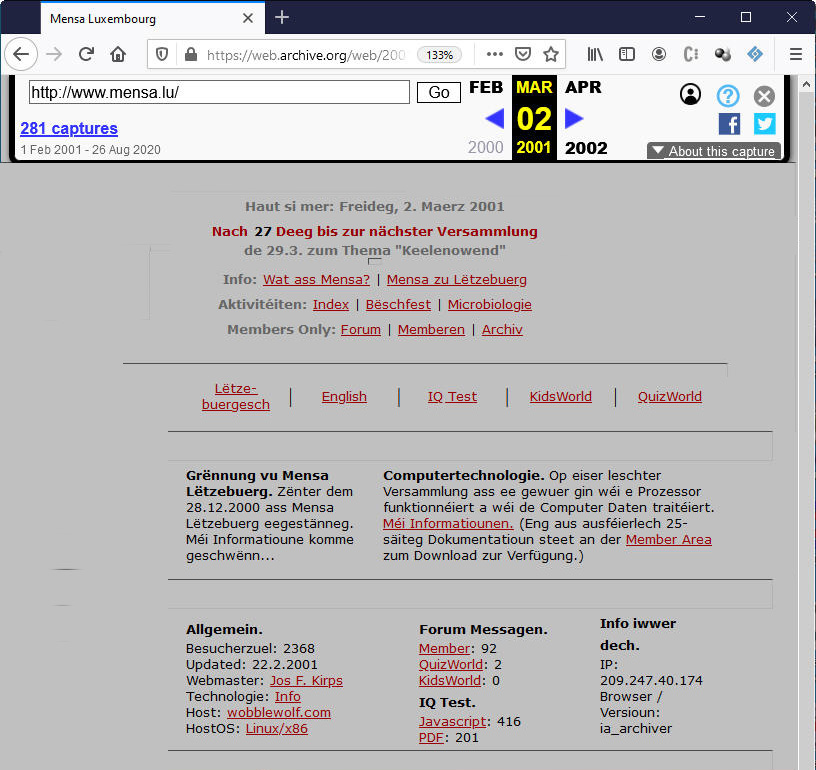This screenshot has height=770, width=816.
Task: Open the Bëschfest link
Action: pyautogui.click(x=398, y=304)
